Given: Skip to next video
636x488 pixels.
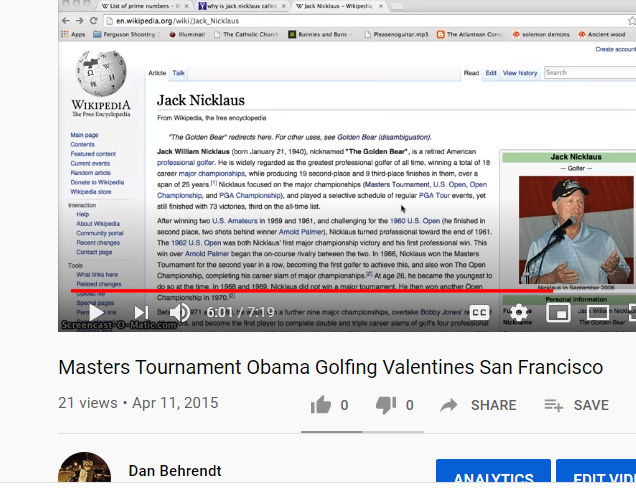Looking at the screenshot, I should (141, 312).
